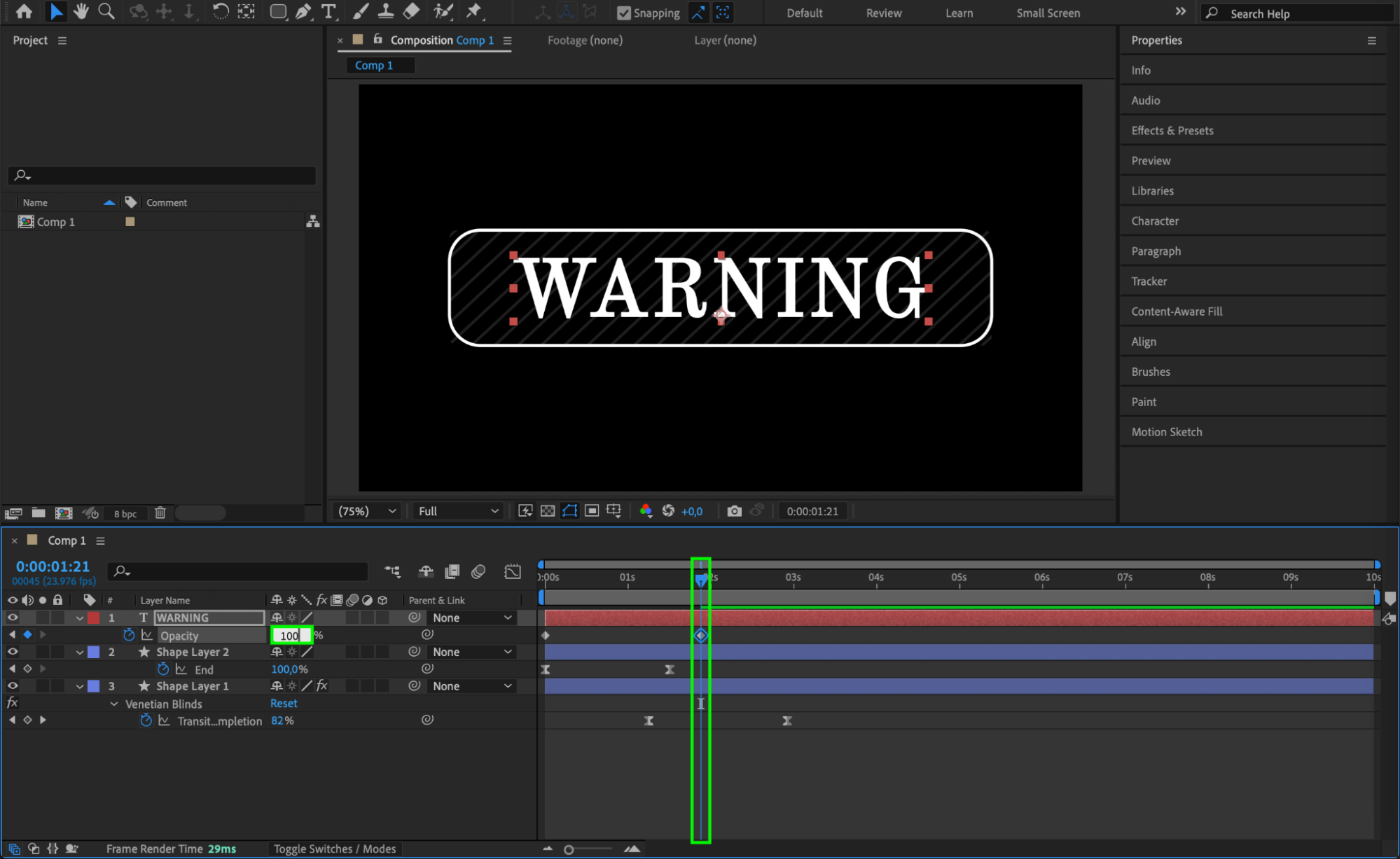
Task: Select the Pen tool
Action: coord(303,11)
